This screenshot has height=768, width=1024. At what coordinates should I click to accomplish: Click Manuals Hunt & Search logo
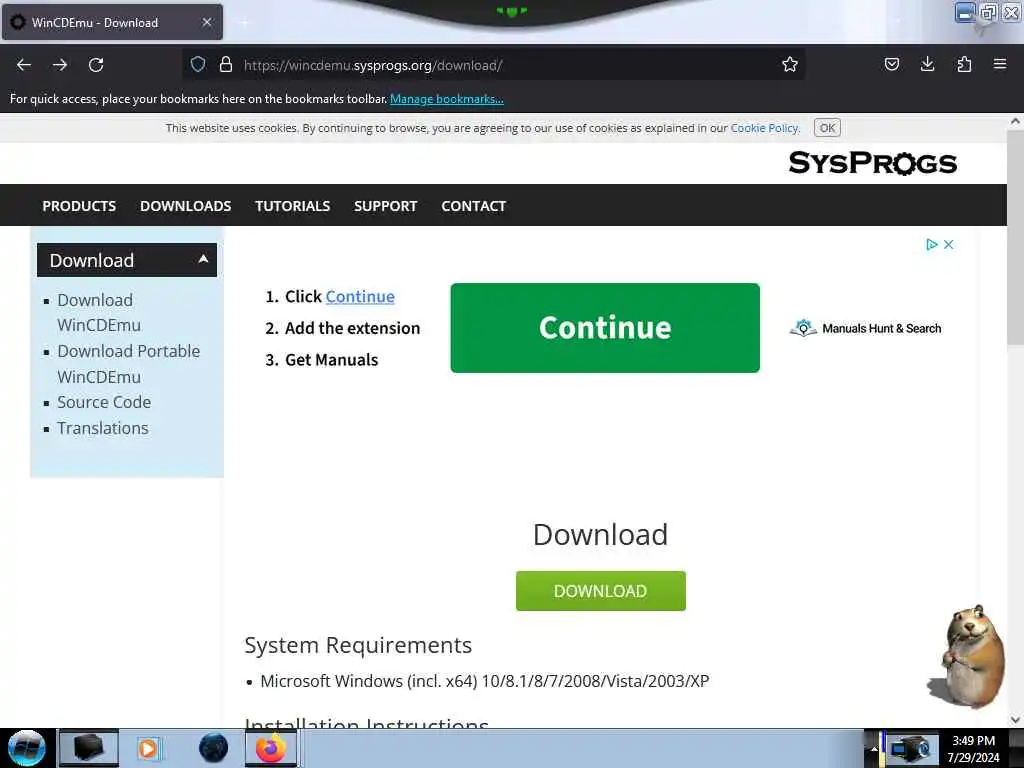pyautogui.click(x=865, y=328)
